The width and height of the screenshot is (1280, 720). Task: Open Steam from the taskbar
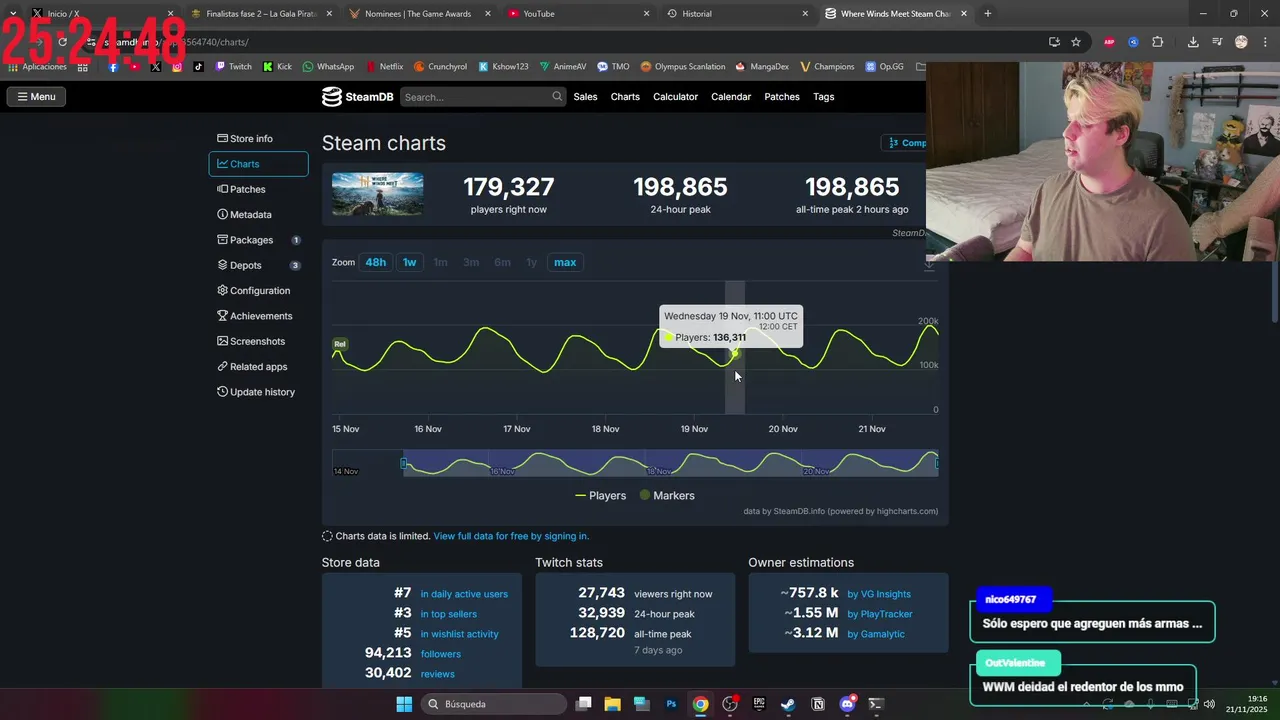tap(788, 704)
